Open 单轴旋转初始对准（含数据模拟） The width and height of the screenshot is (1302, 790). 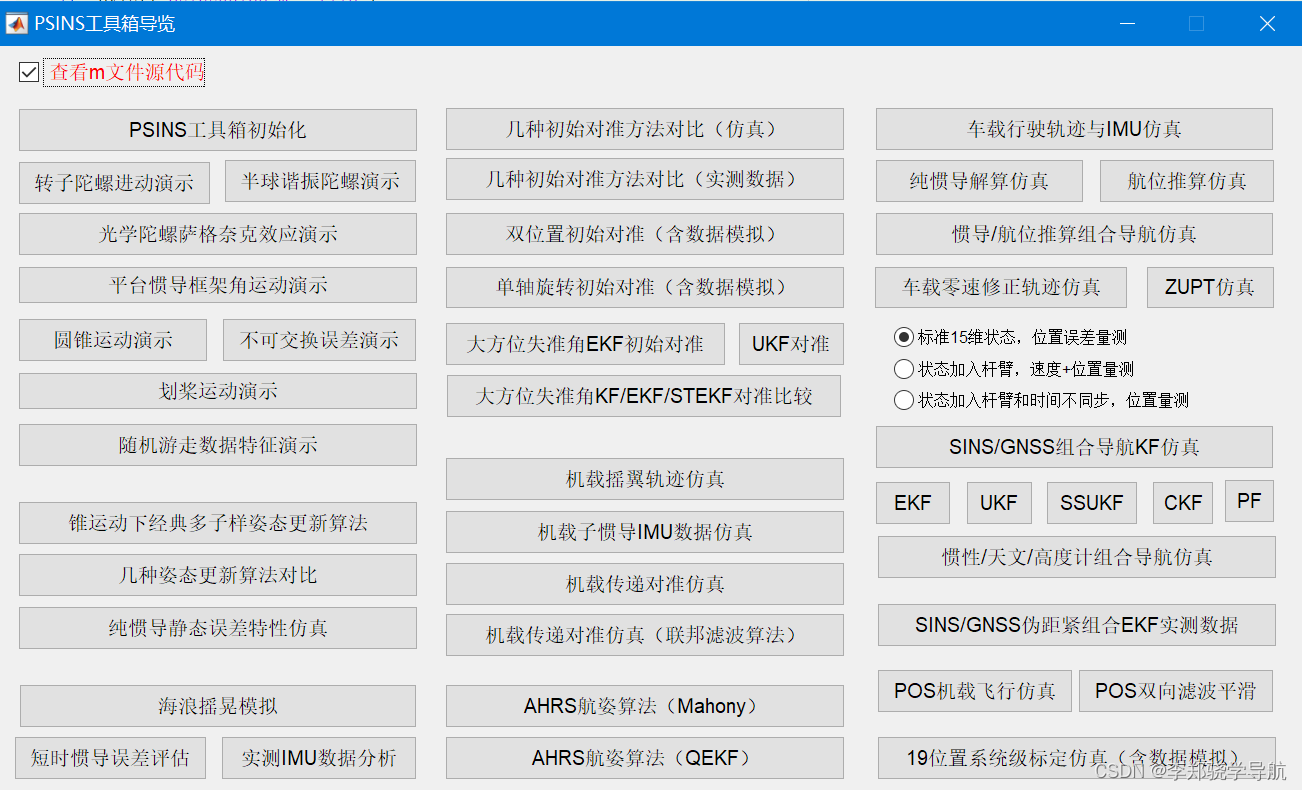coord(645,287)
